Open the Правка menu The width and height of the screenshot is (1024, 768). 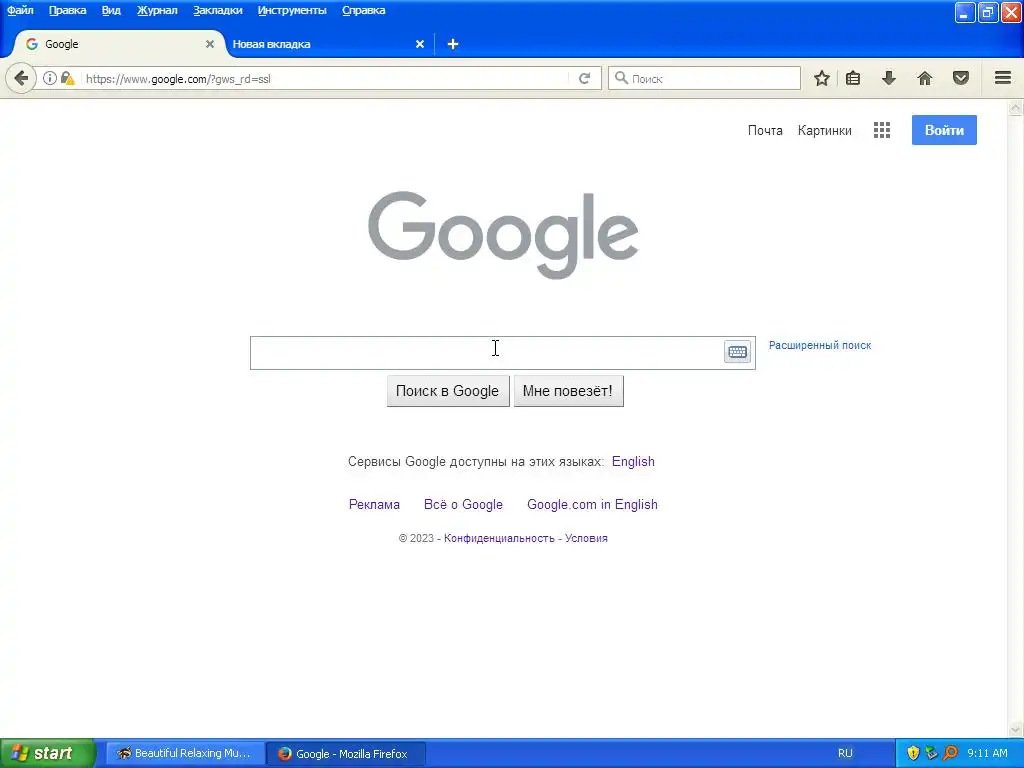coord(67,10)
